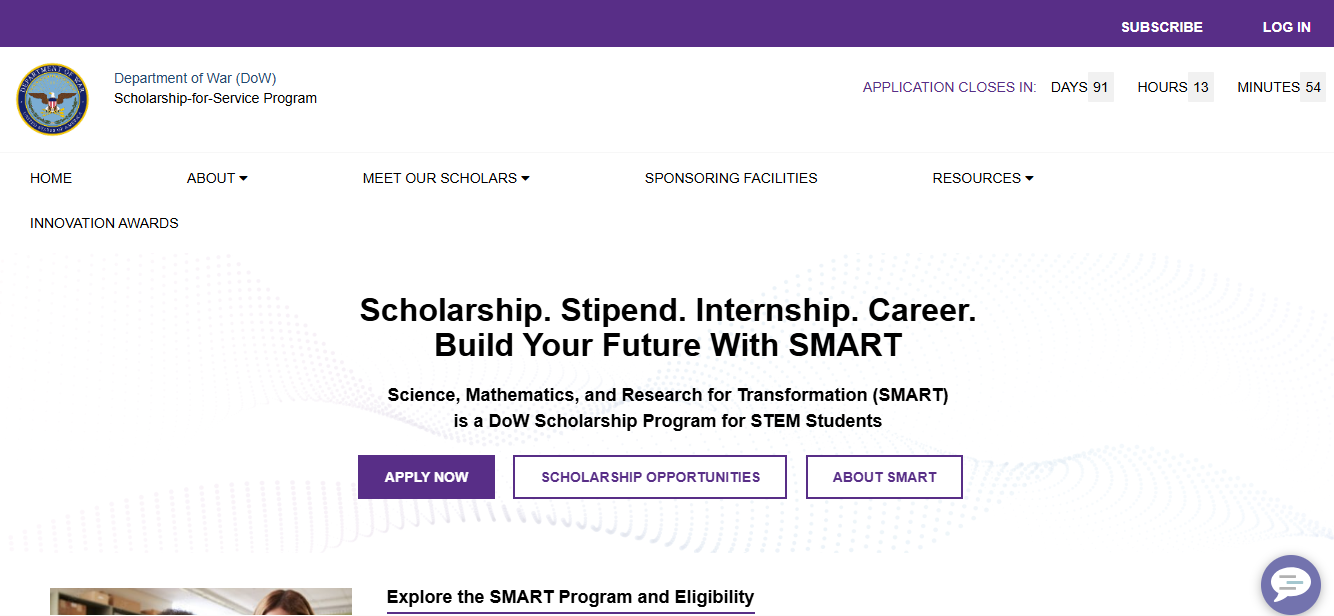1334x616 pixels.
Task: Click the MINUTES countdown value box
Action: click(1313, 87)
